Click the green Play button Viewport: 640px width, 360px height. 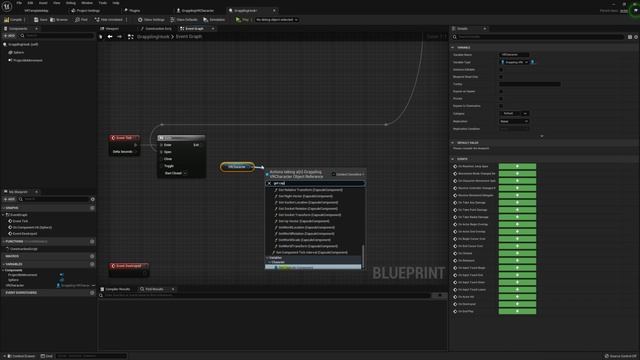click(x=242, y=20)
